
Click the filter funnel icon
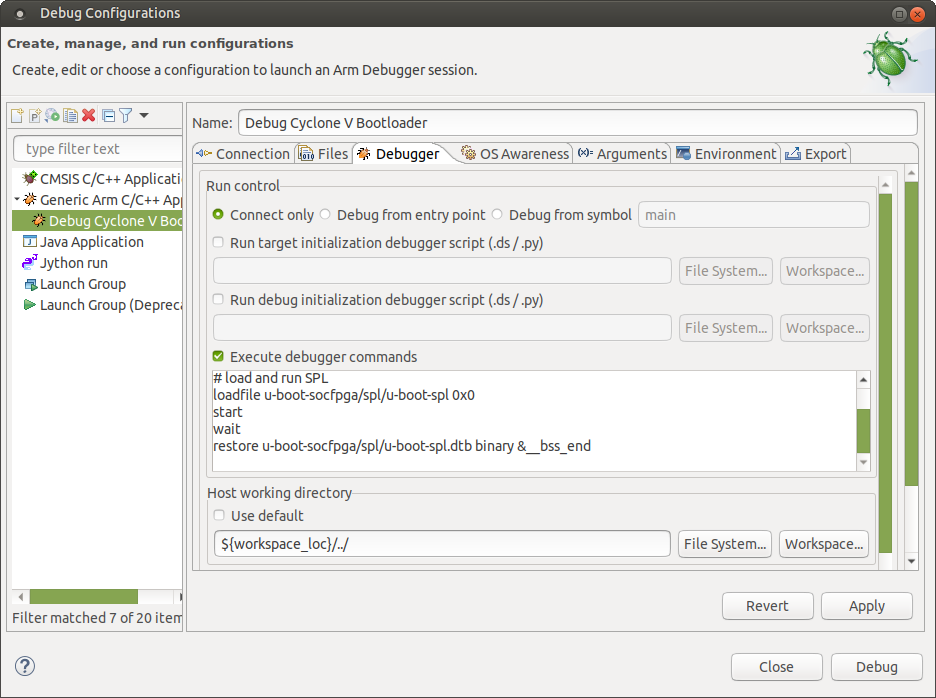[x=125, y=116]
